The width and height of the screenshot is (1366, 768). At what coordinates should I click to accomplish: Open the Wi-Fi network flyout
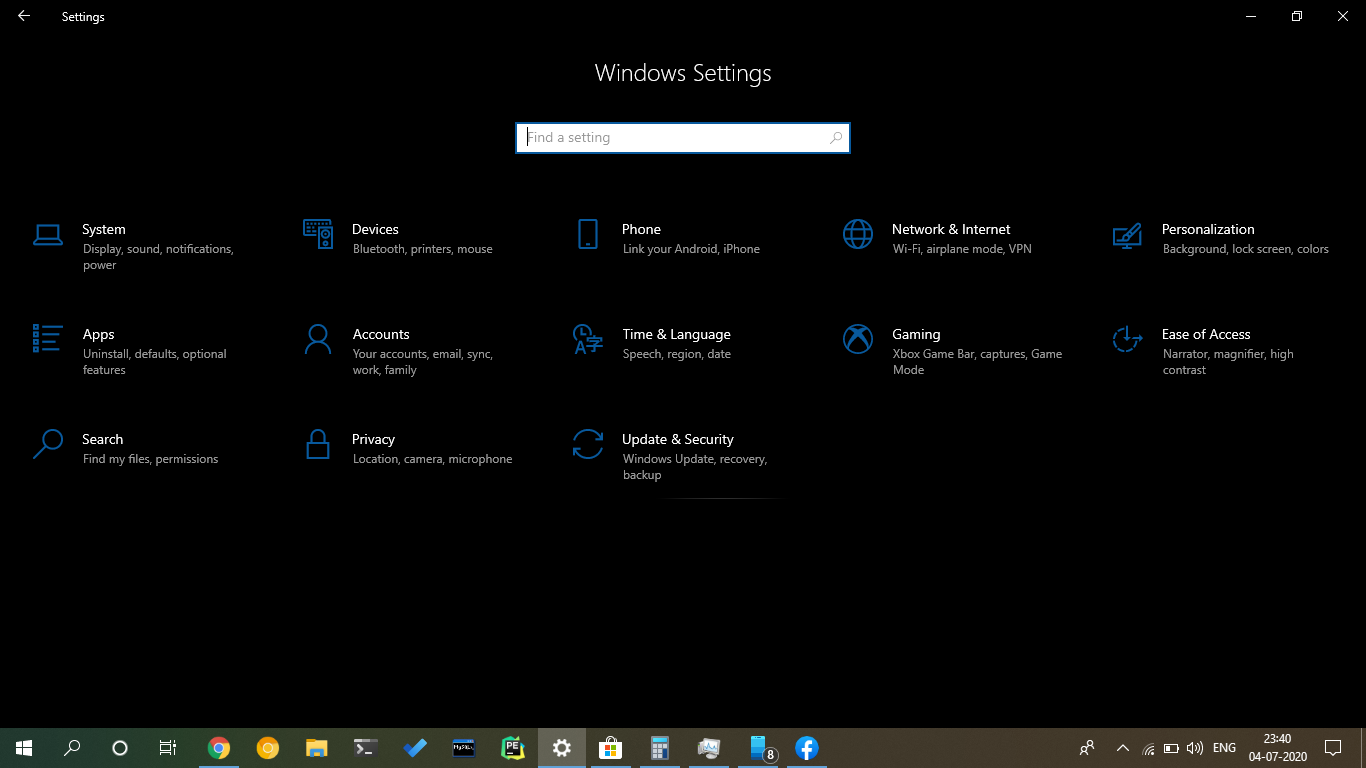click(x=1148, y=748)
